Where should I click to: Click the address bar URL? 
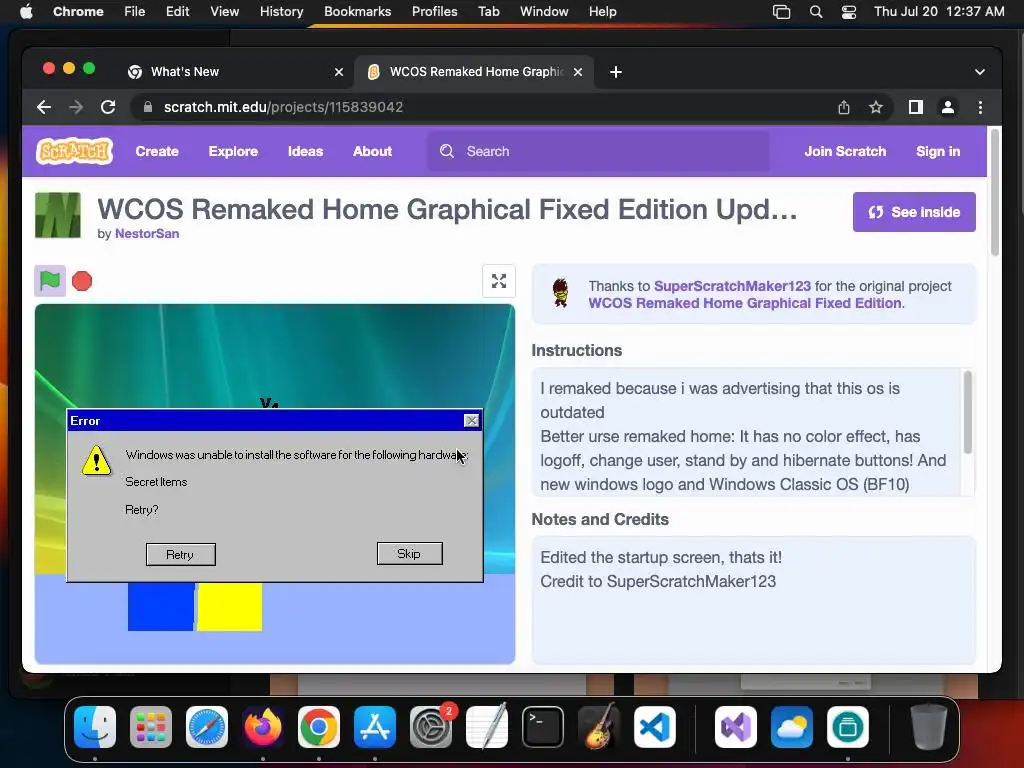(283, 107)
